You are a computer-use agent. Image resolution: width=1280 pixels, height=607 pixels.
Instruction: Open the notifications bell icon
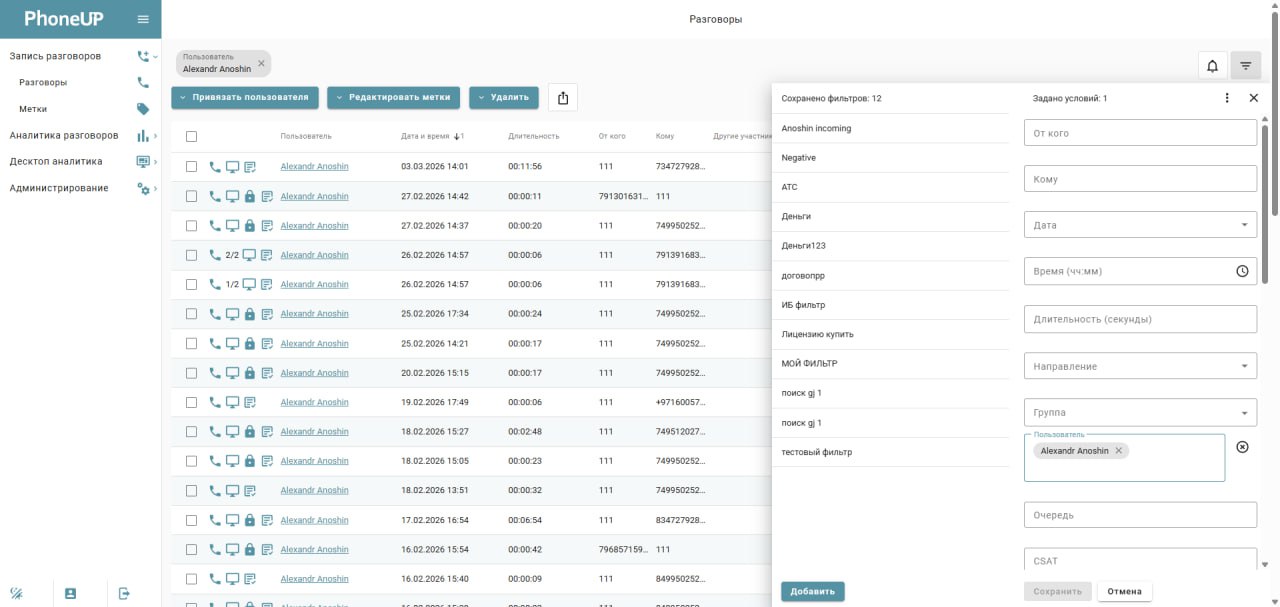(1212, 66)
